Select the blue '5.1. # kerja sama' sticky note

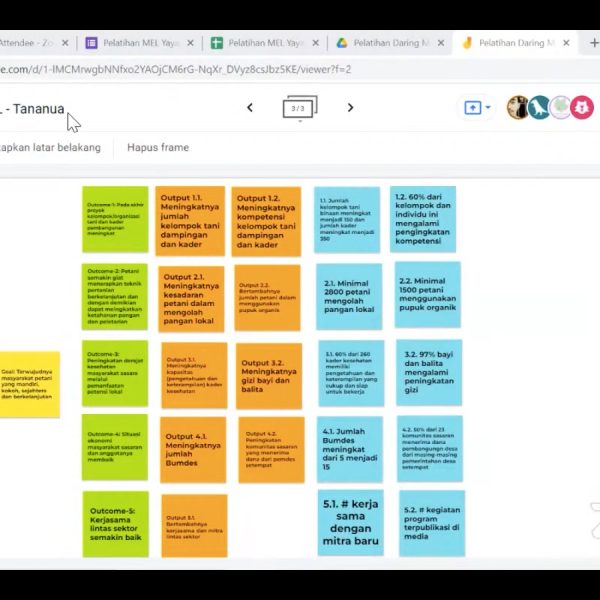350,522
